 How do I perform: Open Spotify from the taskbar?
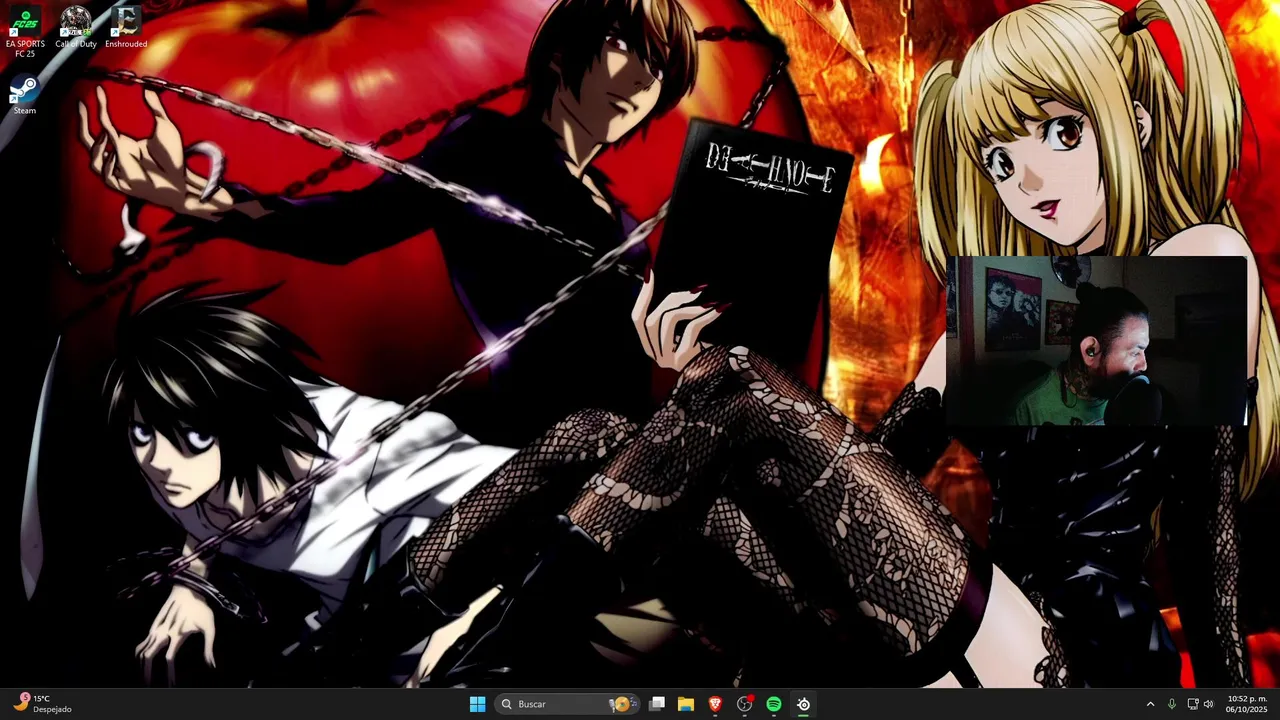pyautogui.click(x=774, y=704)
